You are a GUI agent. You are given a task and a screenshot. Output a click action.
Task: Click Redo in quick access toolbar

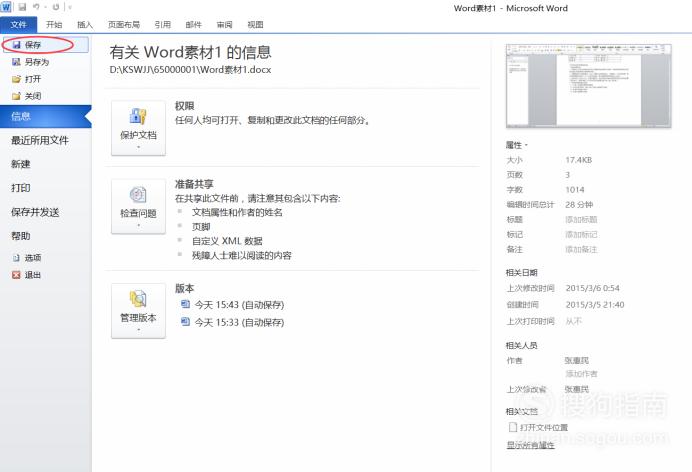point(56,7)
